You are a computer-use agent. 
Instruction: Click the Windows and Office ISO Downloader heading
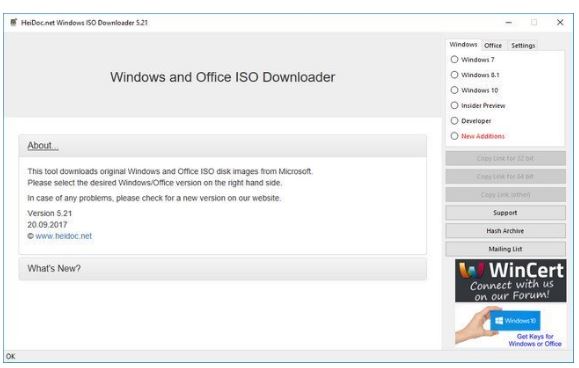(x=223, y=77)
